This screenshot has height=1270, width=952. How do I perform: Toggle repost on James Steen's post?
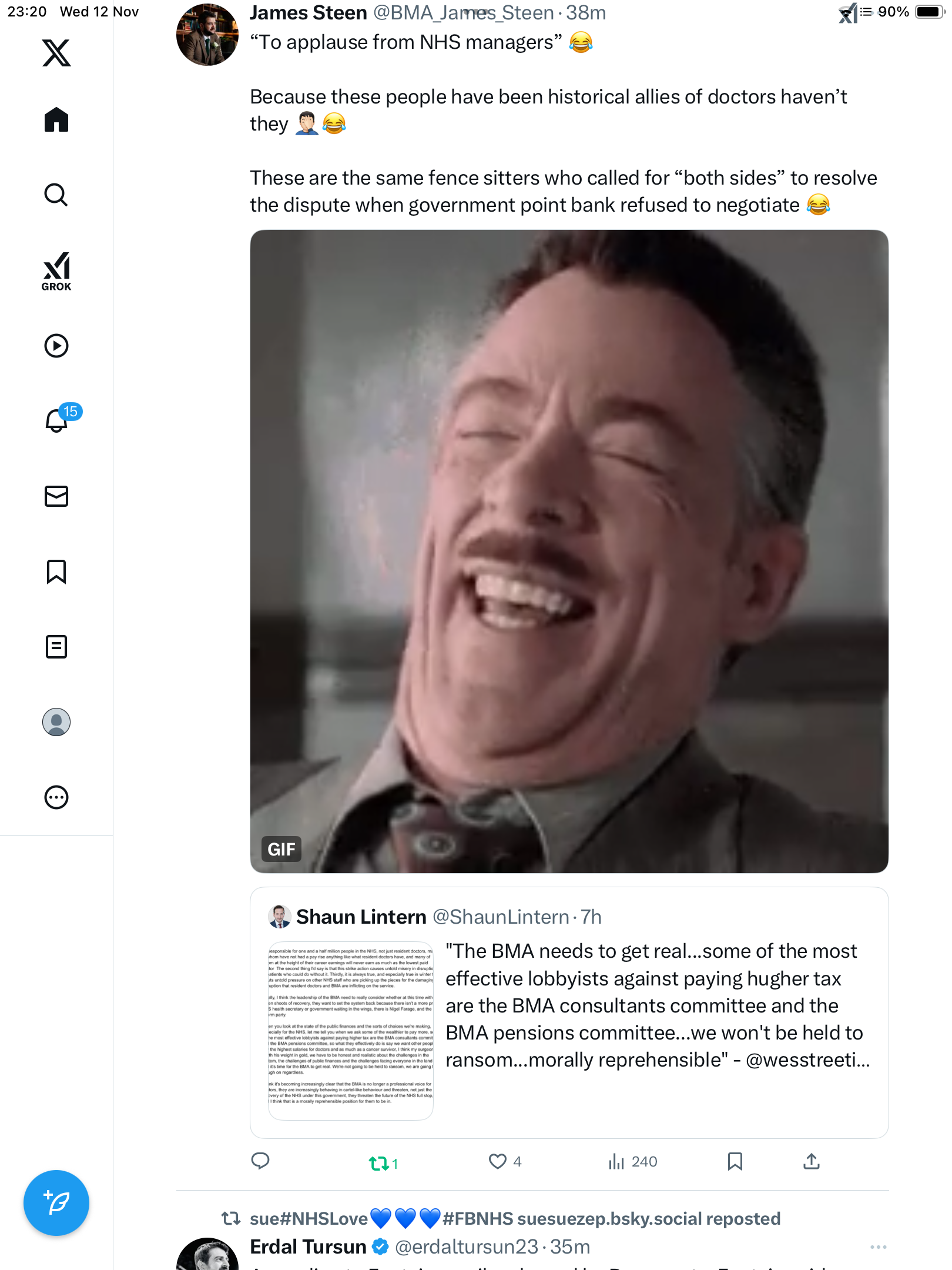pos(379,1162)
